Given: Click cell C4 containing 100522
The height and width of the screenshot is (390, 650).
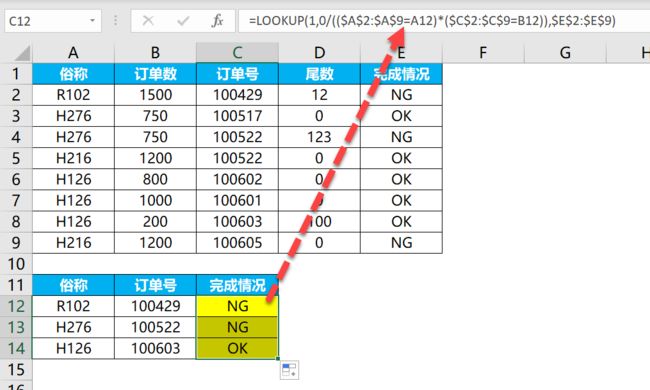Looking at the screenshot, I should click(x=237, y=137).
